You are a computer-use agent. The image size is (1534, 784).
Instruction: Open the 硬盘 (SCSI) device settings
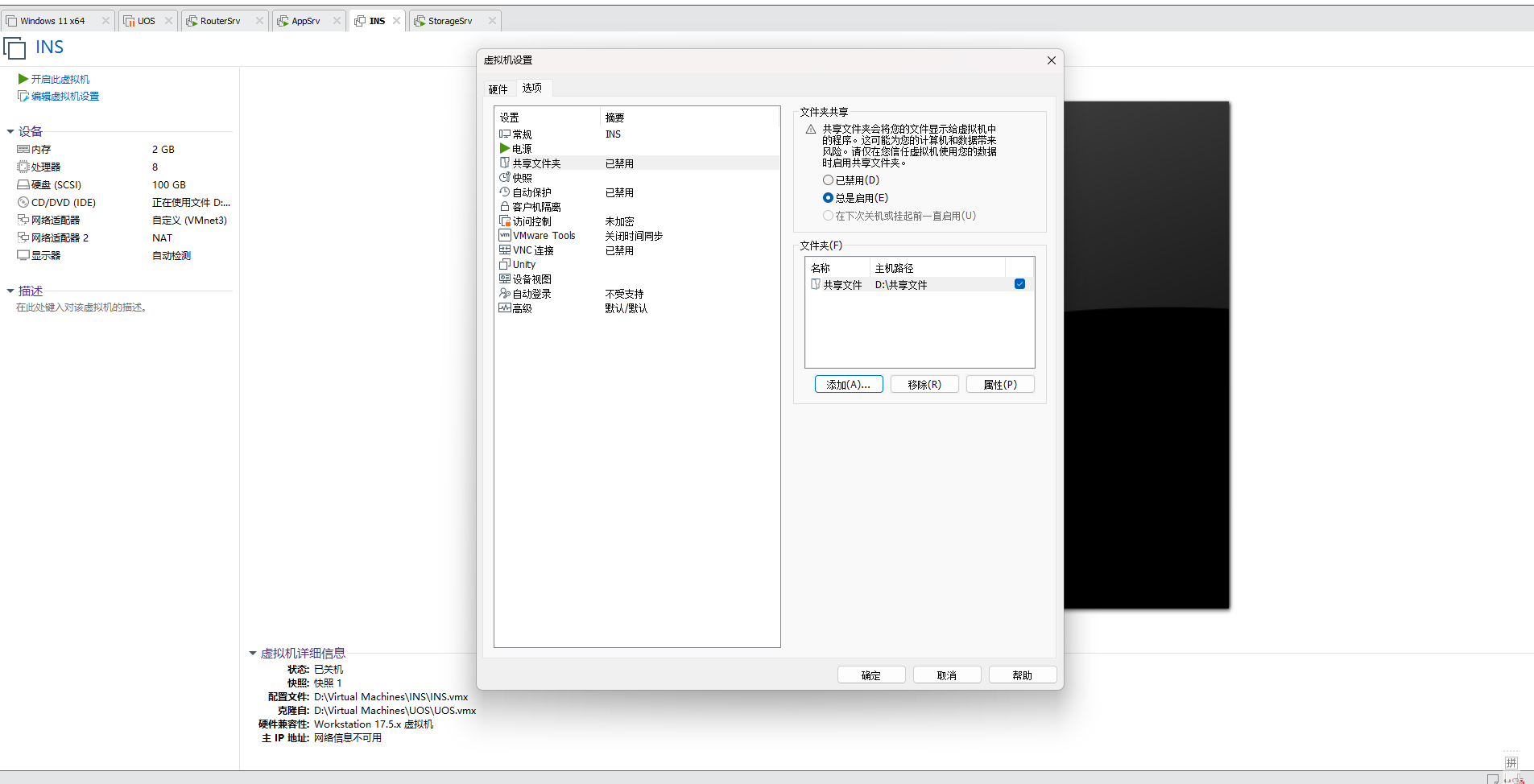click(x=55, y=184)
